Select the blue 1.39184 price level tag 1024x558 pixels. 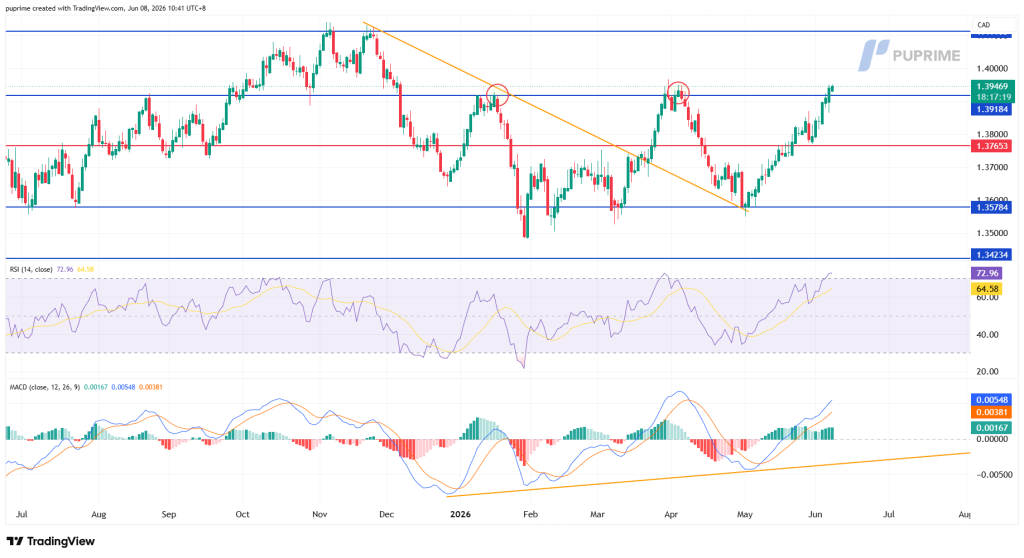point(992,109)
